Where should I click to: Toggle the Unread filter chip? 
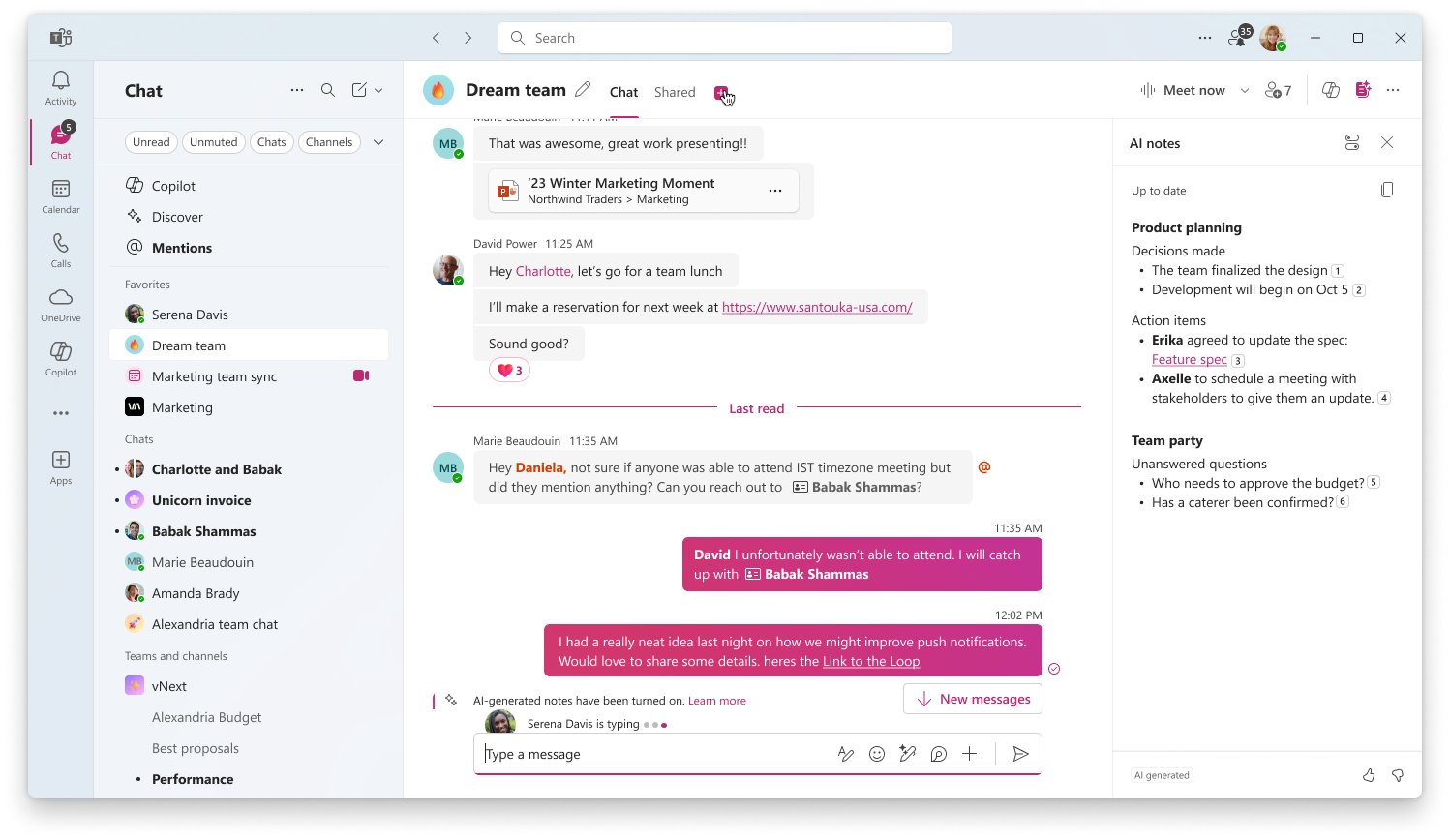pyautogui.click(x=151, y=142)
